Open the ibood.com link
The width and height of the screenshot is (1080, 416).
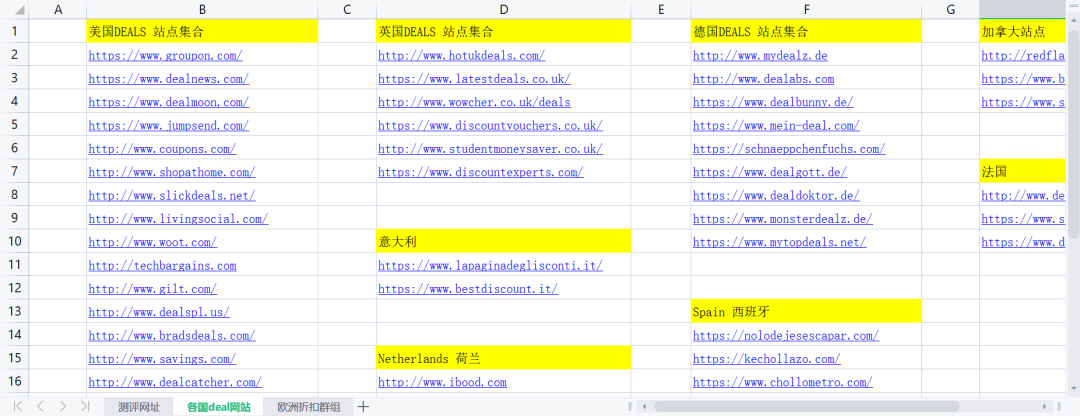tap(442, 382)
